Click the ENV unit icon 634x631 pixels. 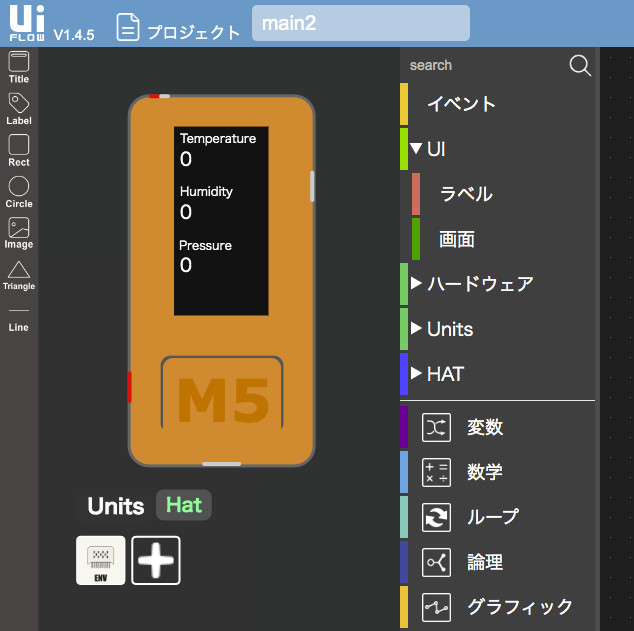[x=101, y=560]
